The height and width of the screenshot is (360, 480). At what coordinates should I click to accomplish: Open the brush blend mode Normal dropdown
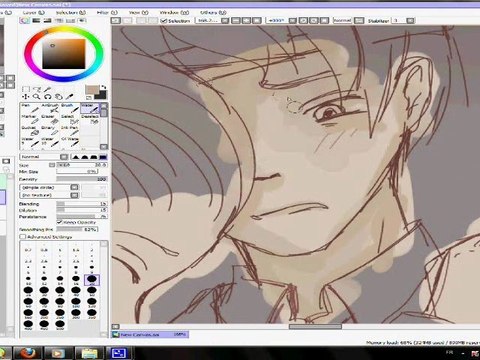pyautogui.click(x=44, y=157)
